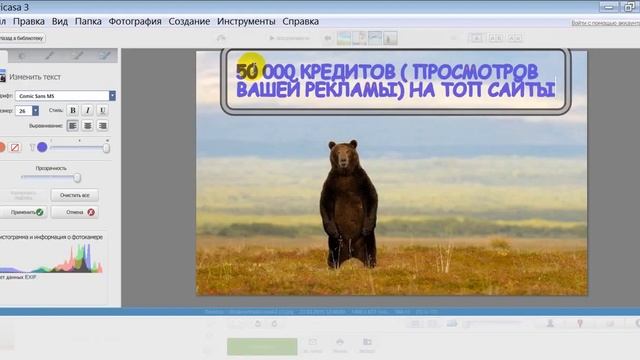The width and height of the screenshot is (640, 360).
Task: Click the purple caption text on the photo
Action: pos(395,81)
